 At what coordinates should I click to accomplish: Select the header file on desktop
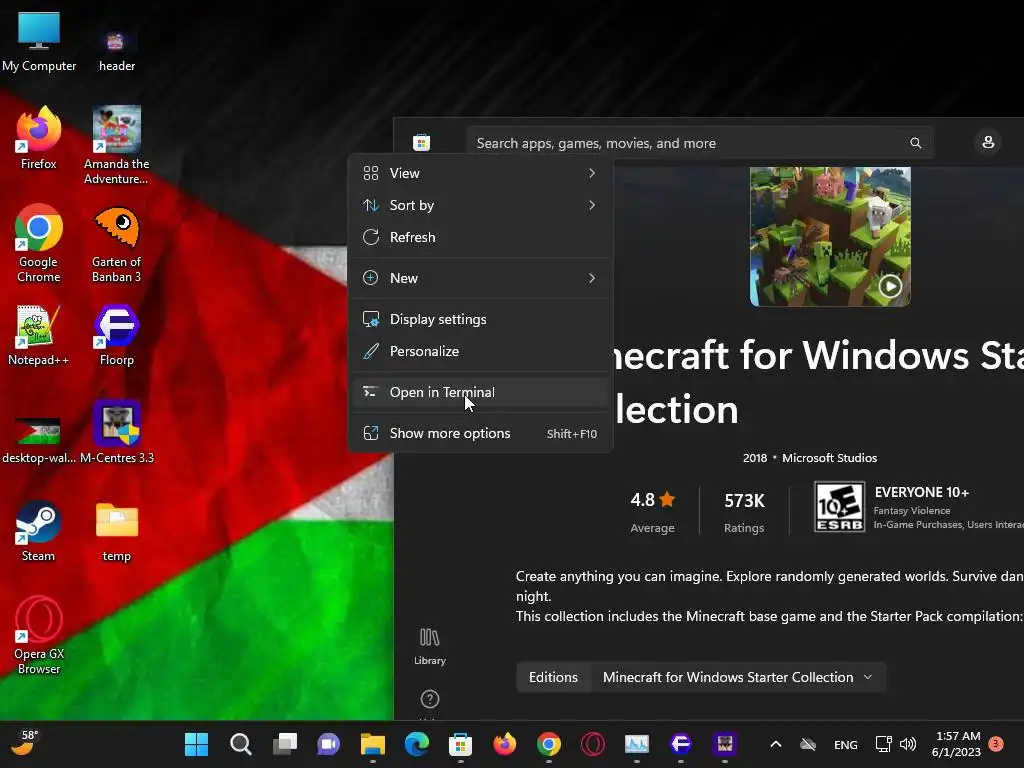(x=117, y=49)
